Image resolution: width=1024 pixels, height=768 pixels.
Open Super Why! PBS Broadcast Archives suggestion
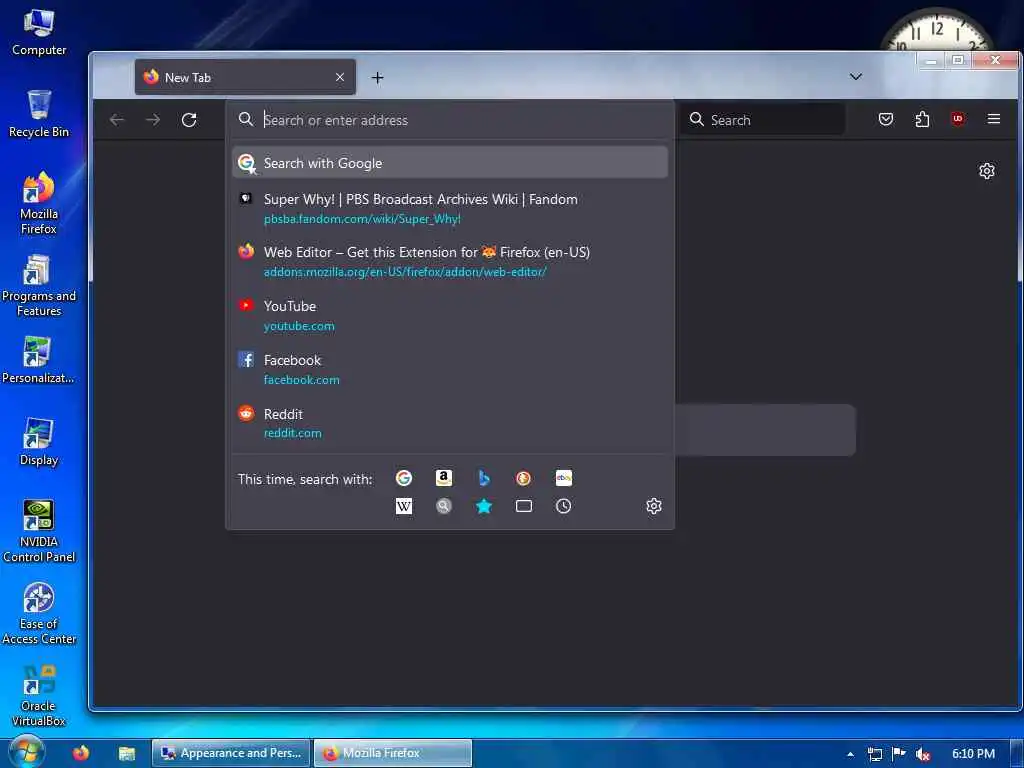coord(450,208)
